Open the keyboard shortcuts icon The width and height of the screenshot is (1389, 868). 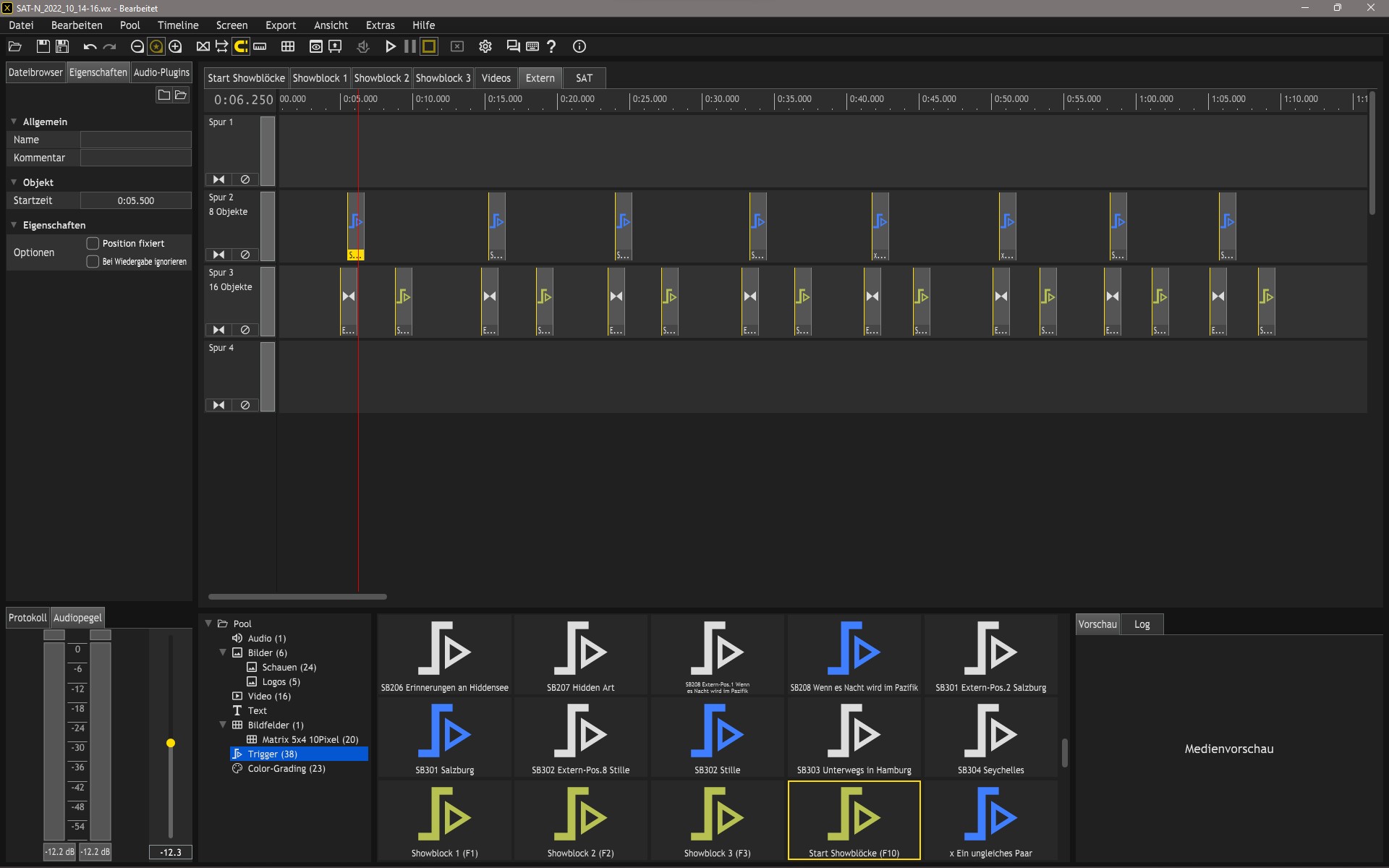532,46
